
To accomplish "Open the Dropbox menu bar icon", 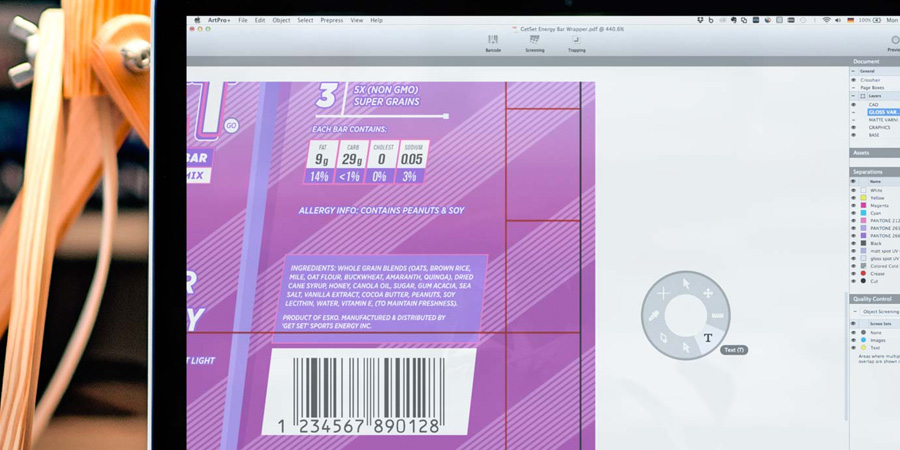I will pyautogui.click(x=700, y=20).
